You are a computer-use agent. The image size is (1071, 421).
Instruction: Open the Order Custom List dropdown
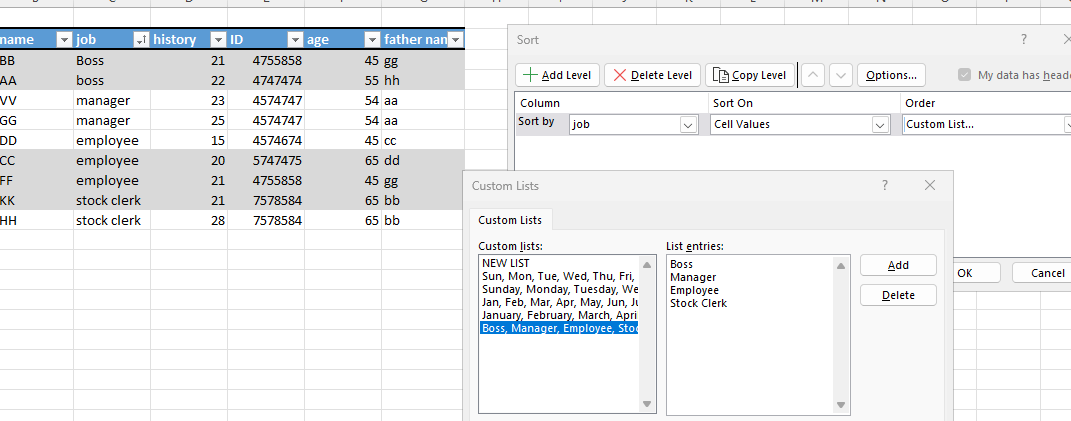pos(1067,125)
